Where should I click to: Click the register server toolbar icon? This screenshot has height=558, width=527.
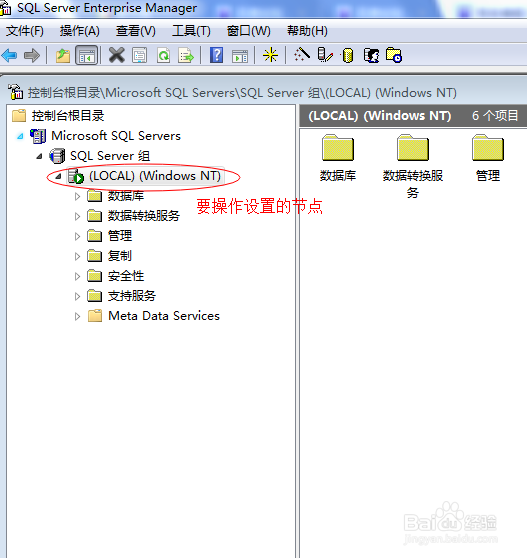[325, 55]
